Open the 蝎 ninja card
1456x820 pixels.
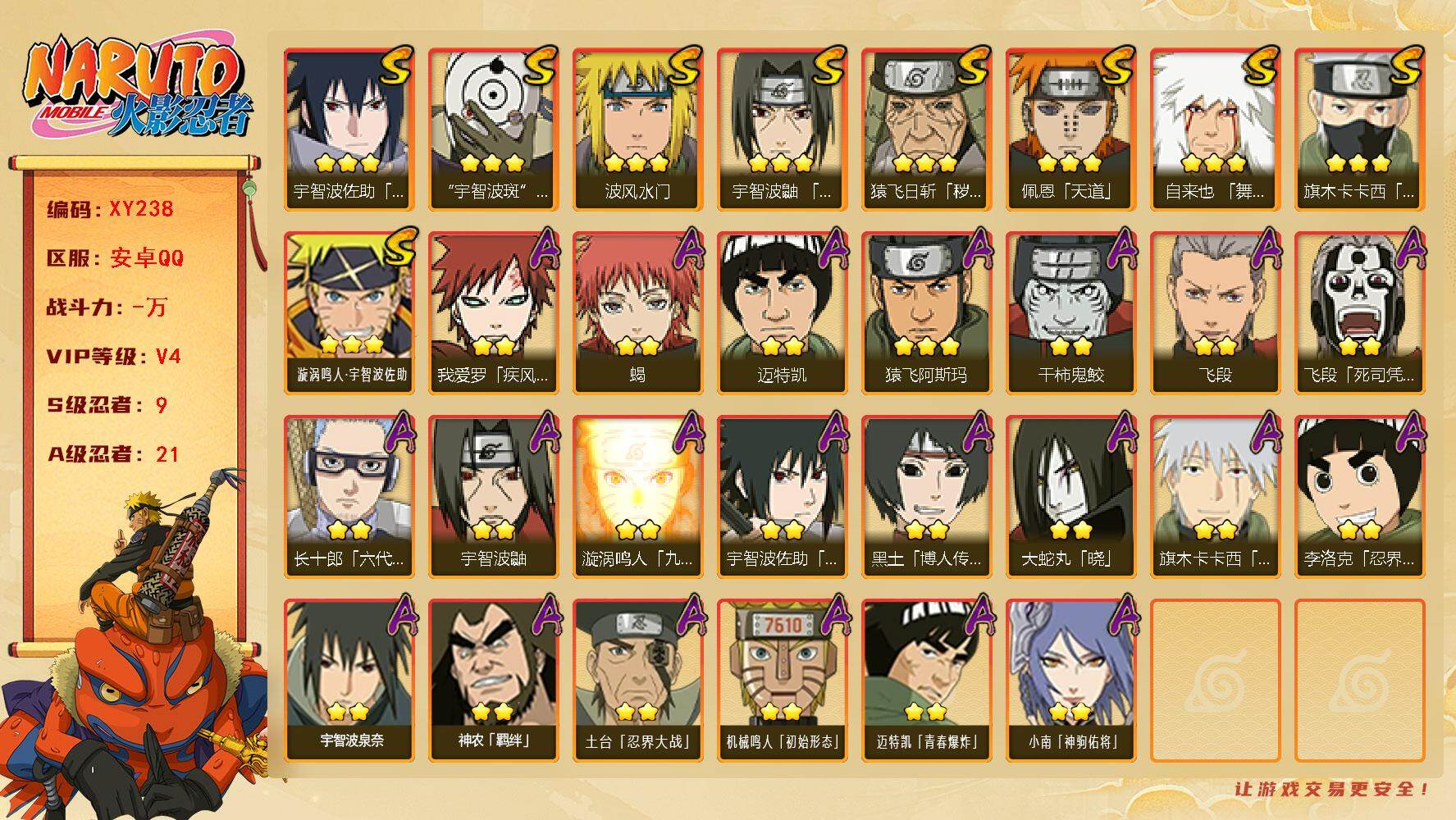click(x=637, y=312)
